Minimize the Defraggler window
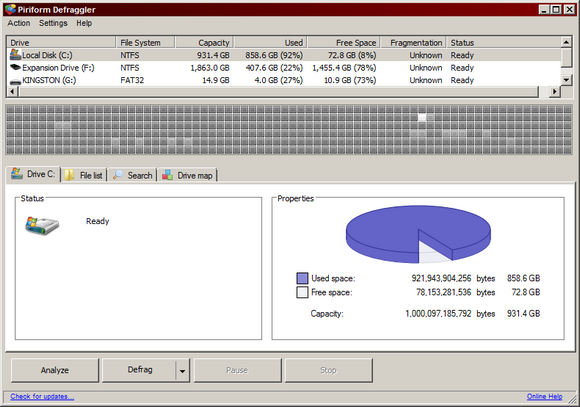Viewport: 580px width, 407px height. click(x=543, y=10)
